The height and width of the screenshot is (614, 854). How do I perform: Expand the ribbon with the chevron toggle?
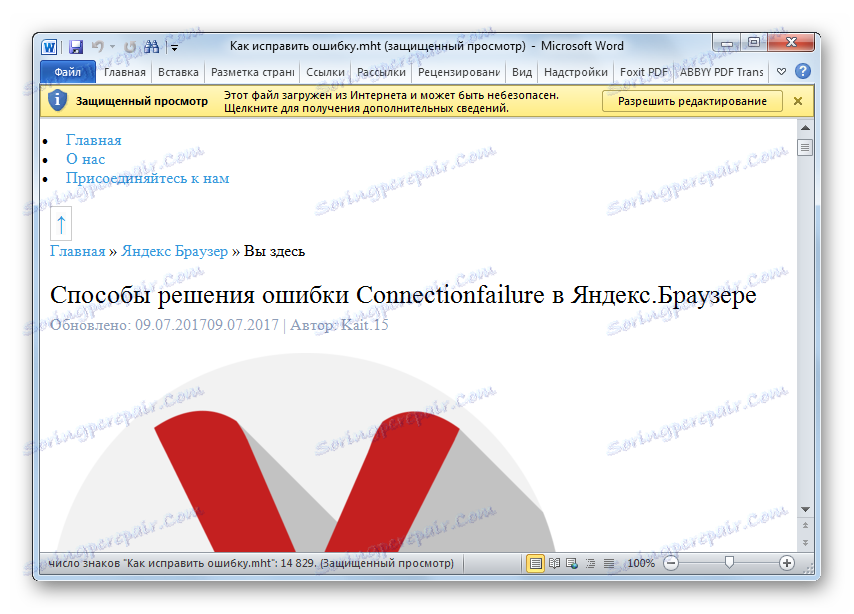click(x=782, y=71)
